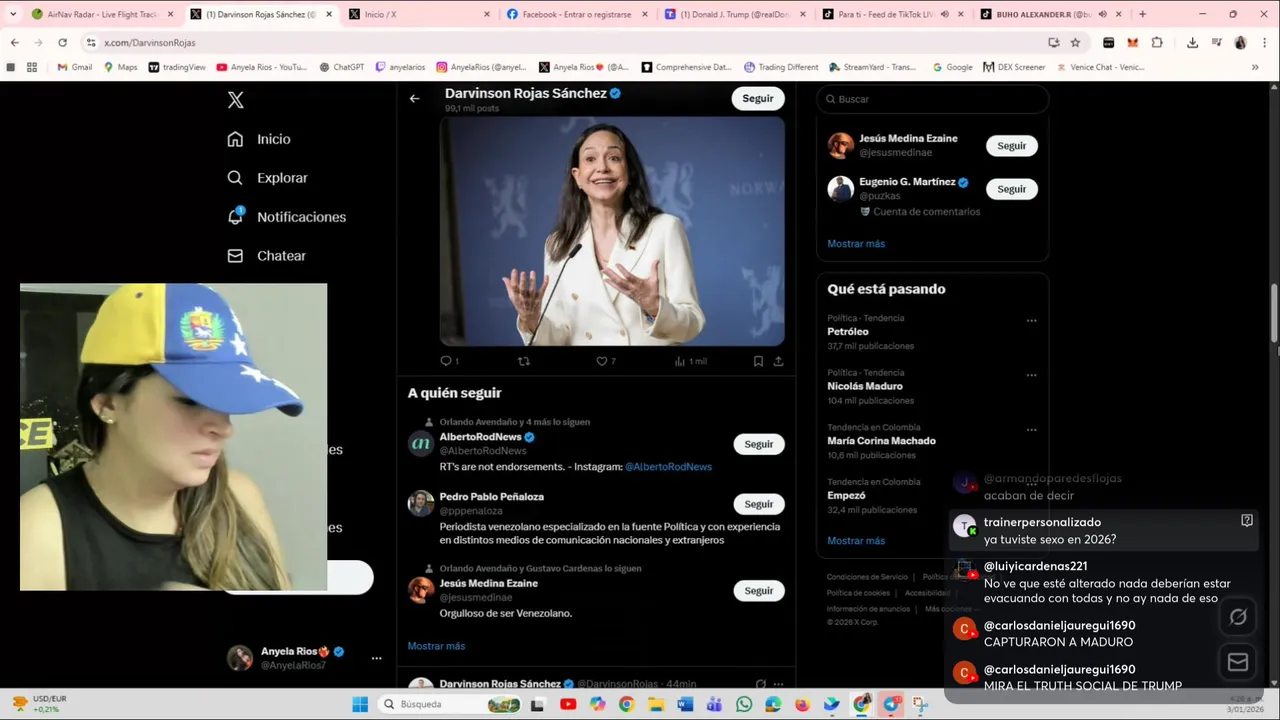This screenshot has width=1280, height=720.
Task: Share the post with the share icon
Action: pyautogui.click(x=778, y=361)
